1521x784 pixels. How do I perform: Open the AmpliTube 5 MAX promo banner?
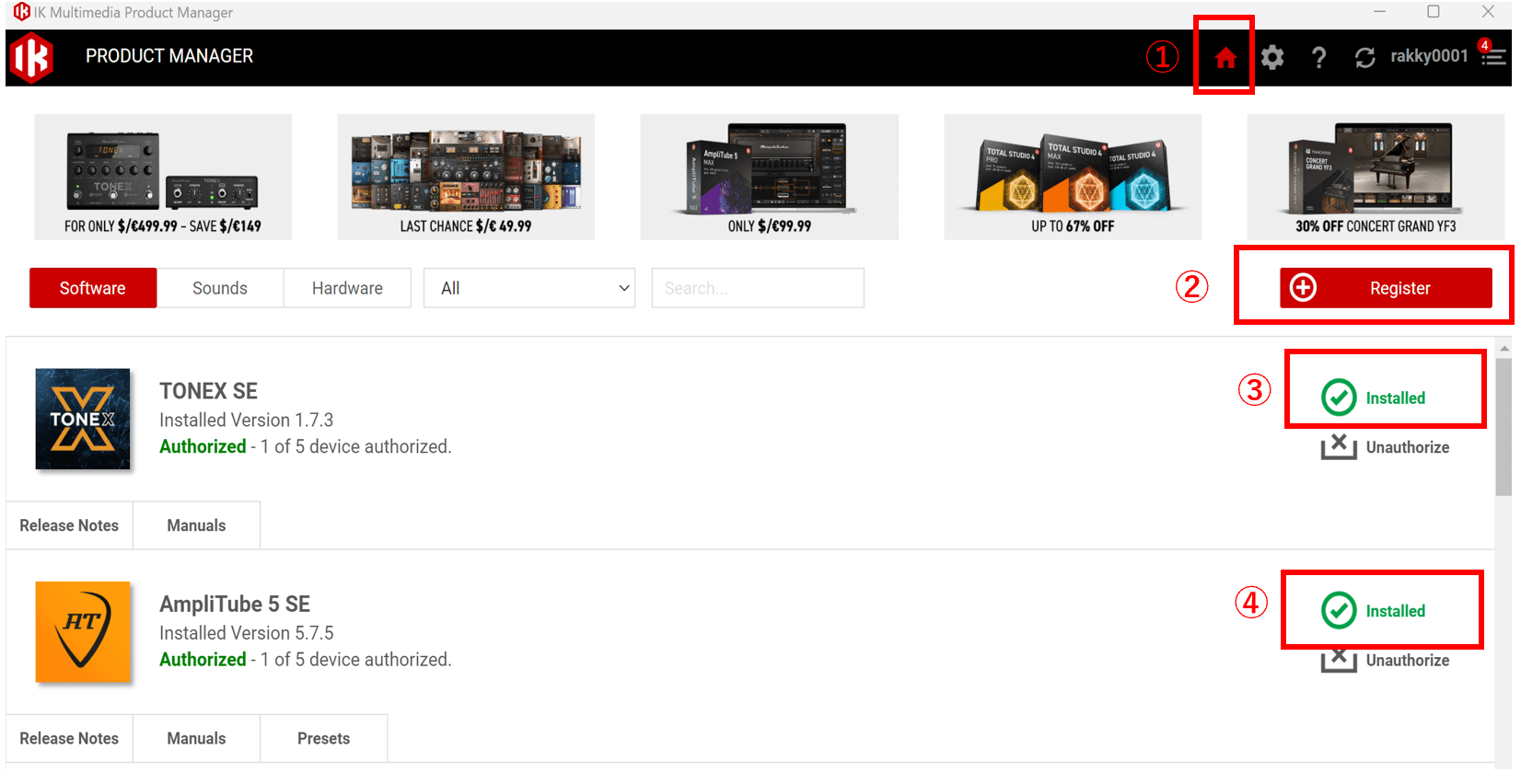click(x=770, y=177)
